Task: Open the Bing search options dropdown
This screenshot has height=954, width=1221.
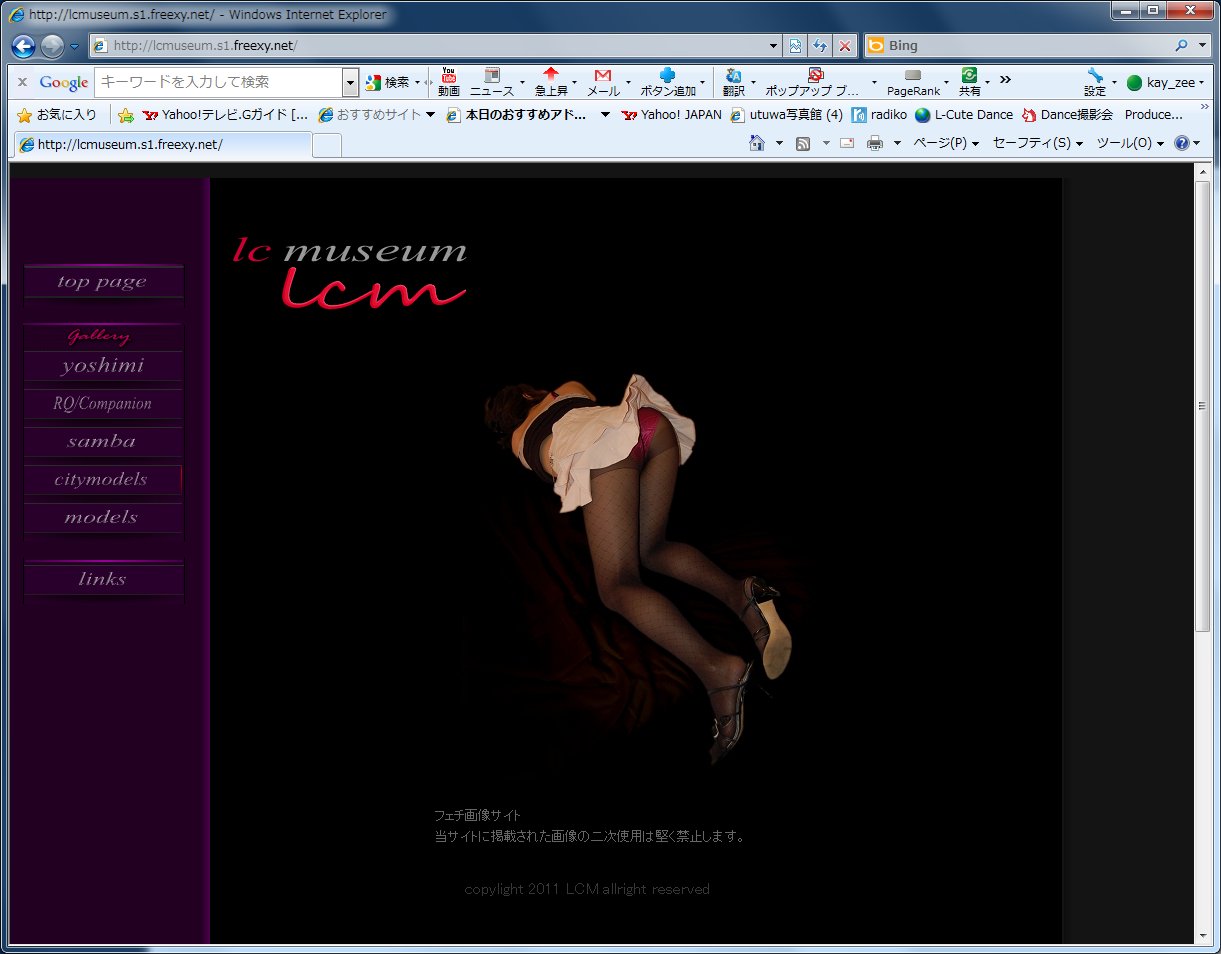Action: tap(1200, 46)
